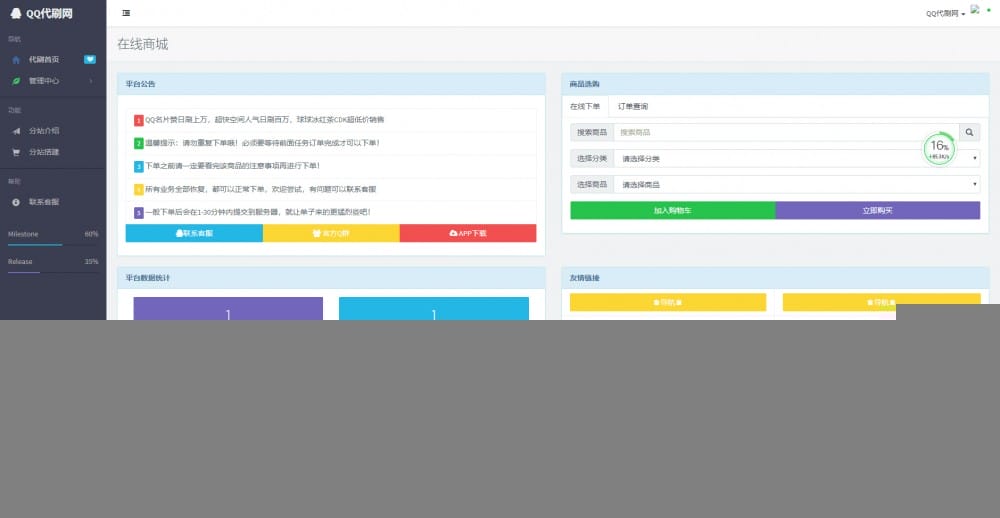Click the purple 立即购买 button
Image resolution: width=1000 pixels, height=518 pixels.
tap(877, 210)
